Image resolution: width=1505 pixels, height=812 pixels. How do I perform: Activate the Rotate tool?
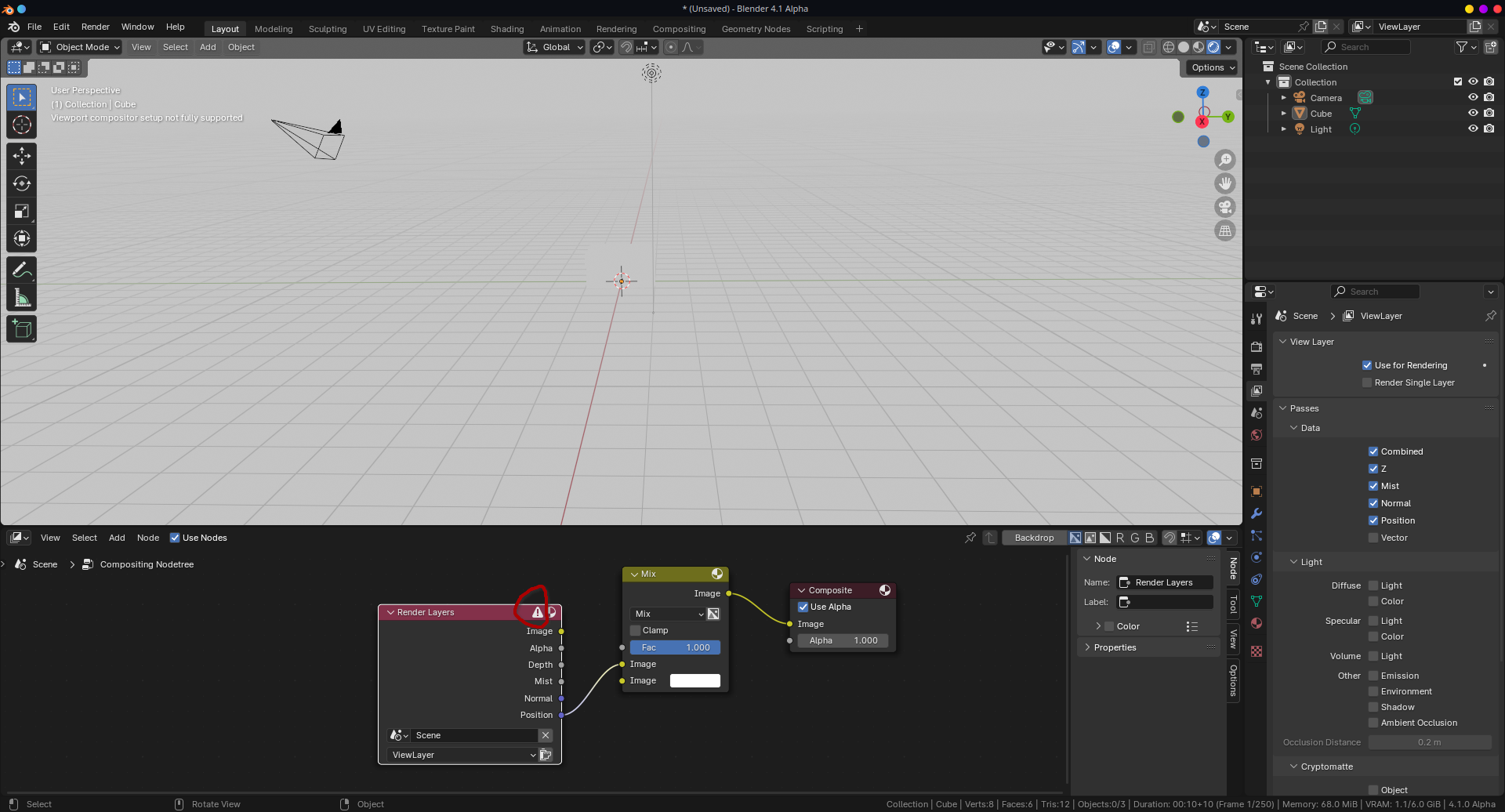22,183
